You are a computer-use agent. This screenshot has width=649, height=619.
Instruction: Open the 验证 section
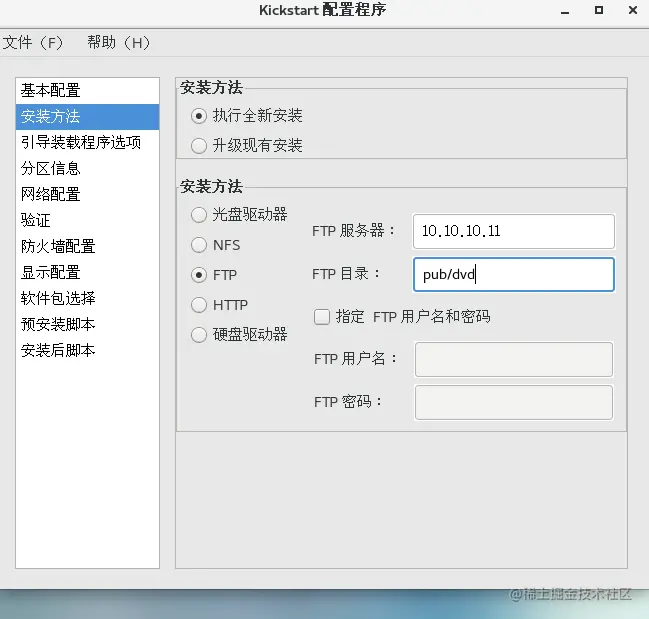tap(87, 221)
